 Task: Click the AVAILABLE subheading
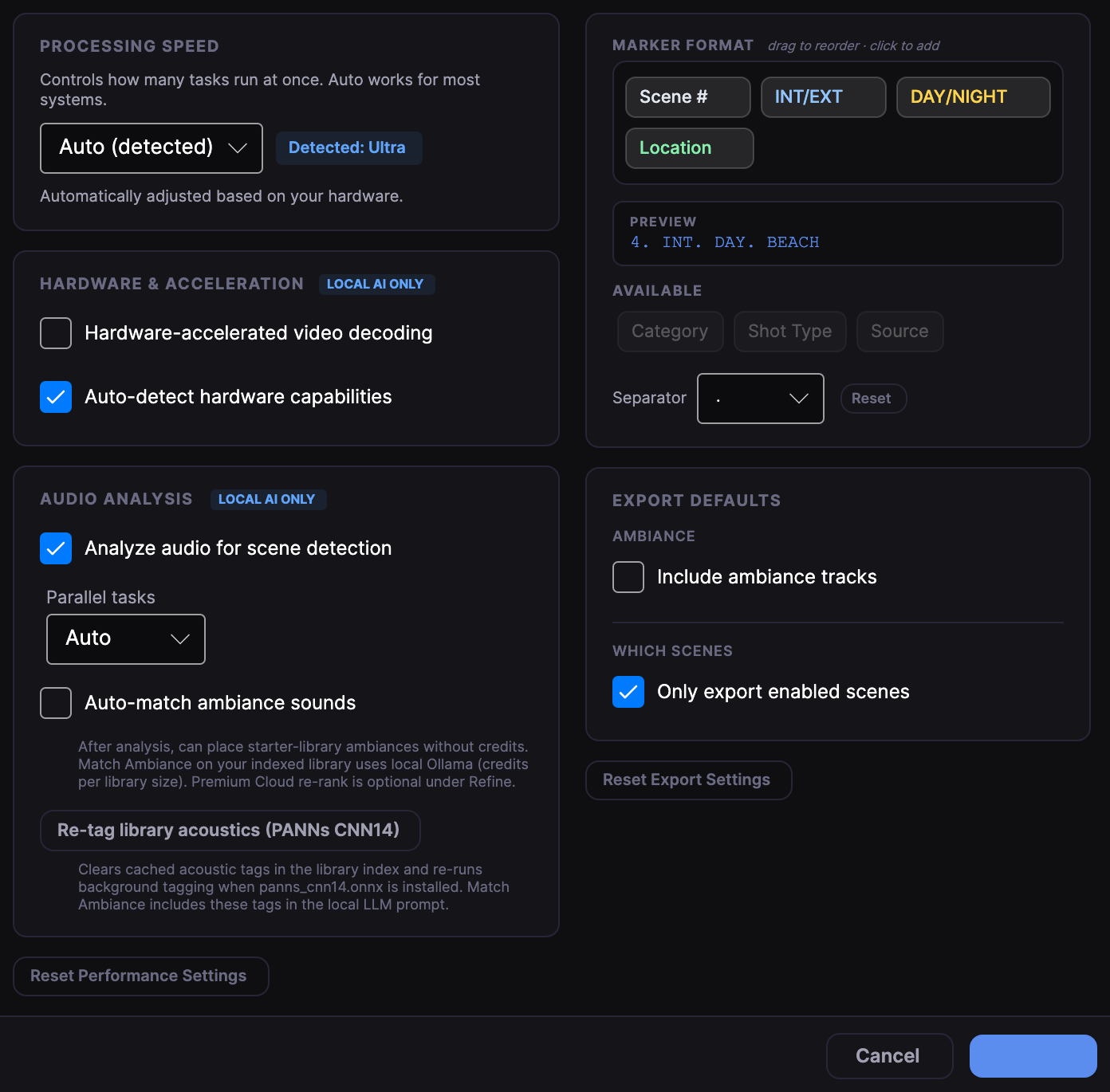coord(657,291)
